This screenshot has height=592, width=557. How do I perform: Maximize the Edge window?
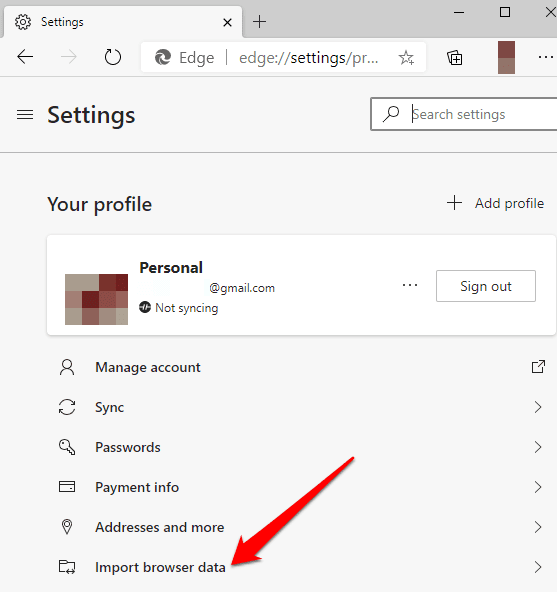pyautogui.click(x=505, y=12)
